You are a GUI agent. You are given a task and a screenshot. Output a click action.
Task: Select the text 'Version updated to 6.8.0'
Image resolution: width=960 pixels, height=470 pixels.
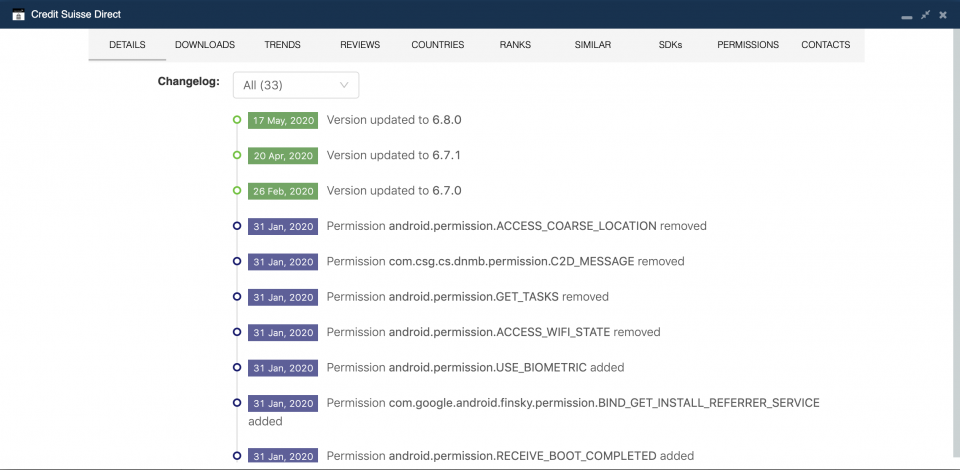coord(394,120)
